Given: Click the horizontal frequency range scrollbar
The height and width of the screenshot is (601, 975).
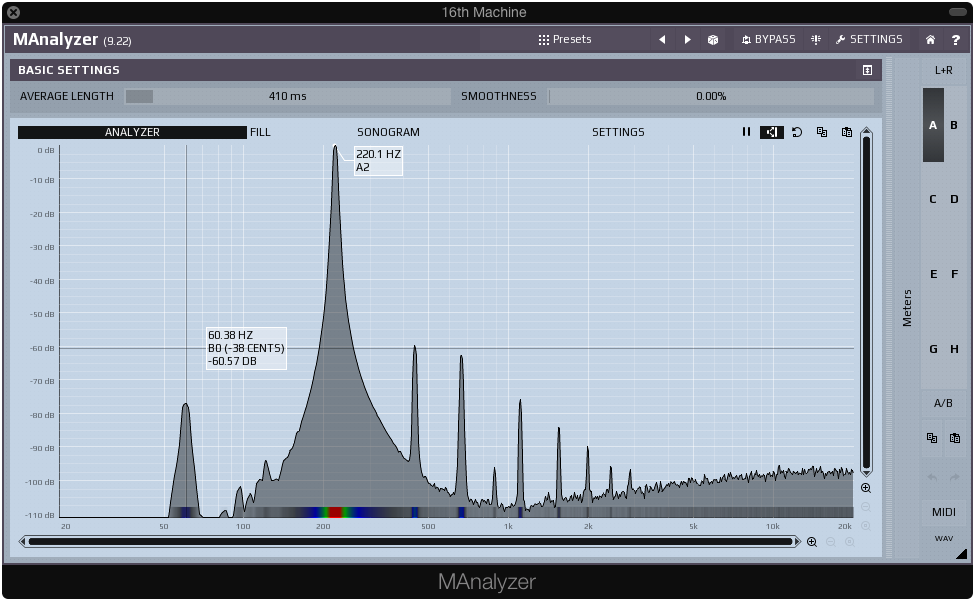Looking at the screenshot, I should point(410,541).
